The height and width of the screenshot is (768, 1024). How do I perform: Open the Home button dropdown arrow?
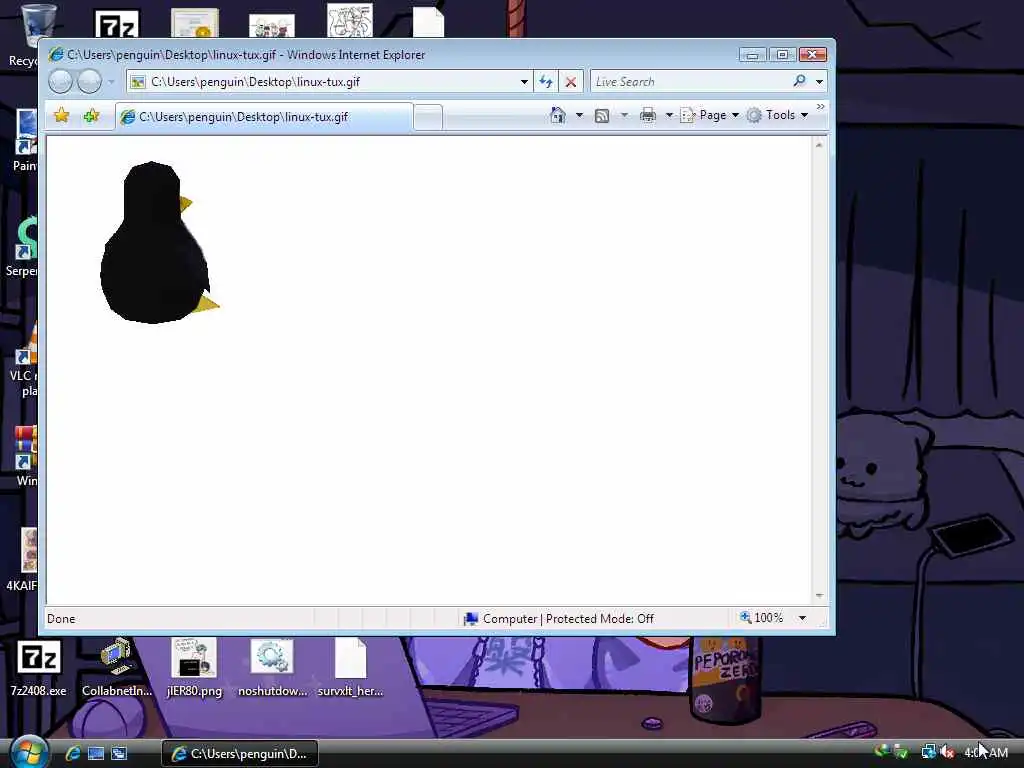[579, 116]
